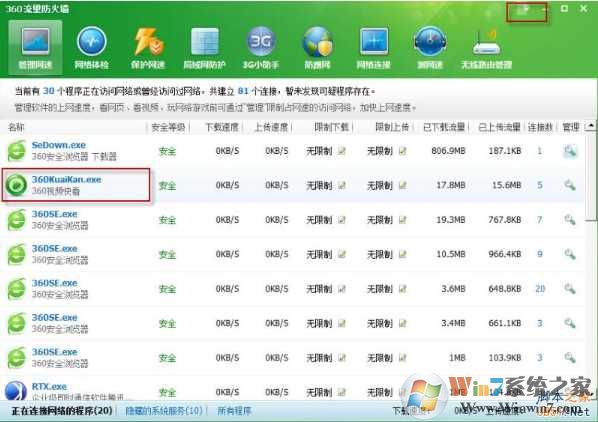Click the manage icon for 360KuaiKan.exe
598x422 pixels.
[570, 185]
